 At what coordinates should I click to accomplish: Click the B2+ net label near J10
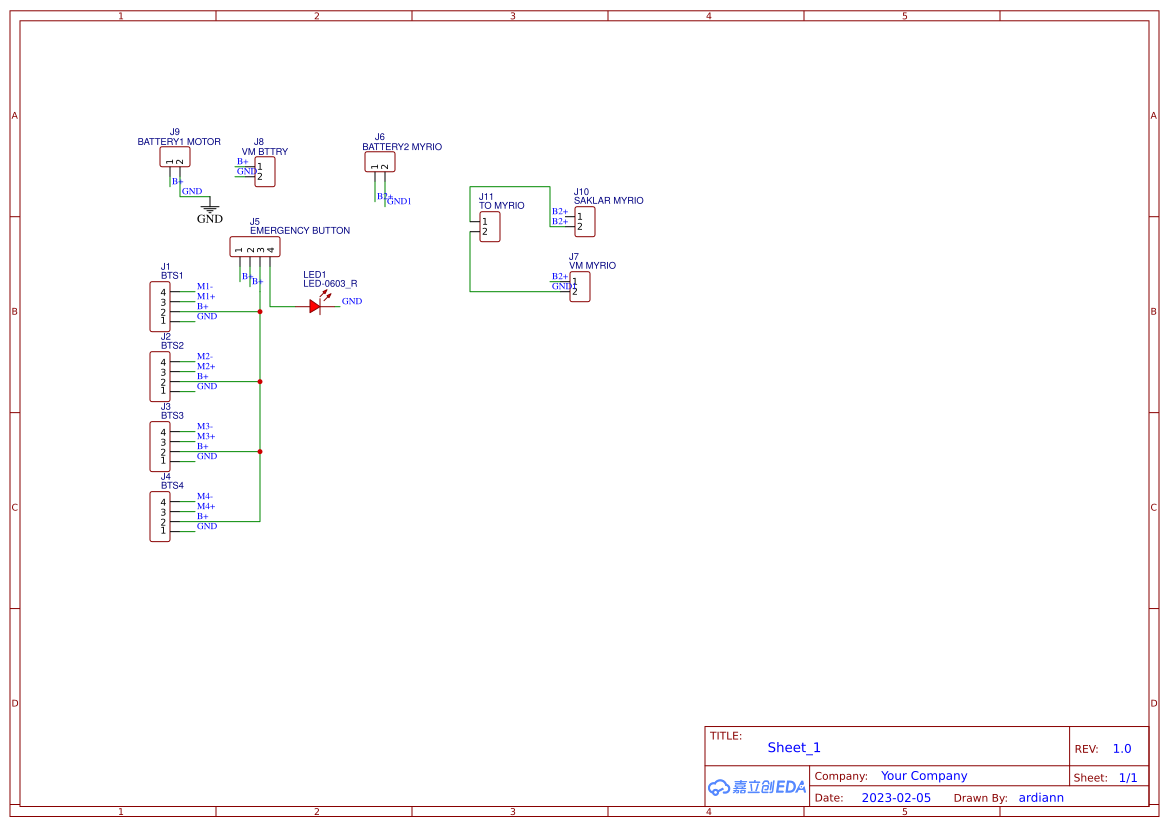560,211
